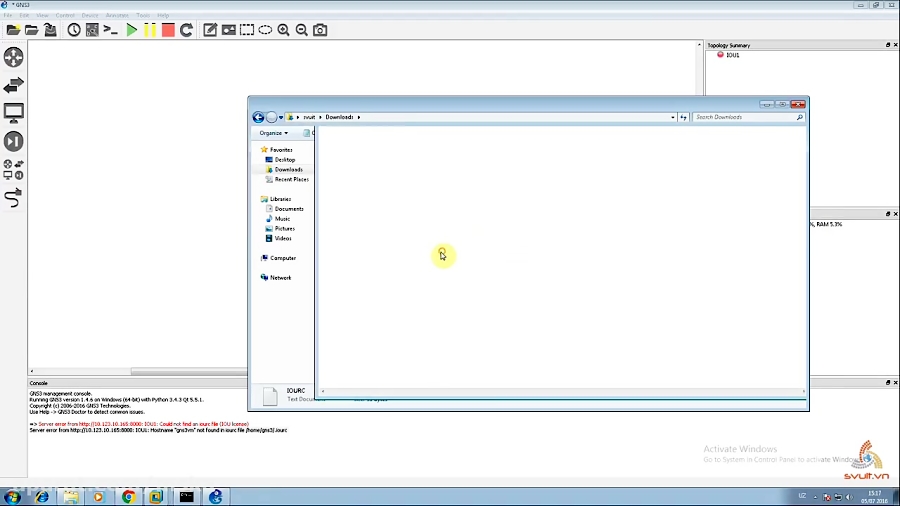This screenshot has height=506, width=900.
Task: Select the Add a link cable tool
Action: pyautogui.click(x=14, y=198)
